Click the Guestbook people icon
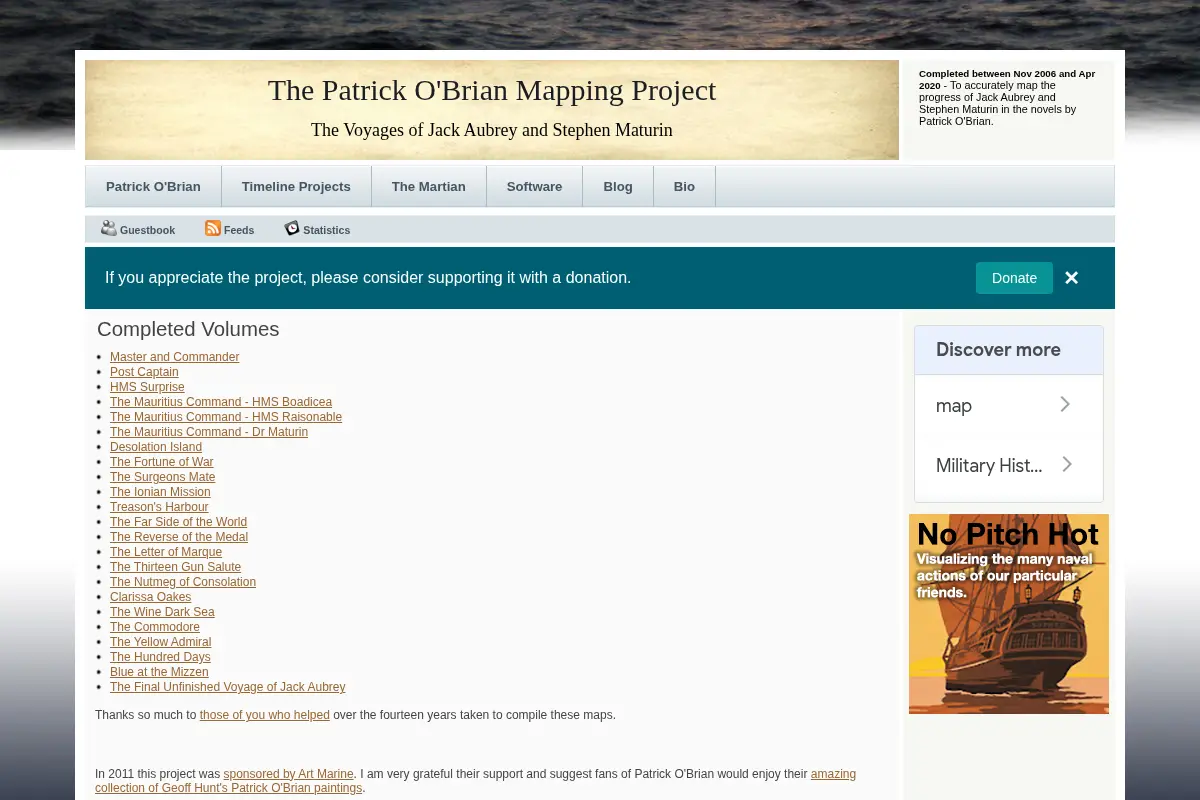Viewport: 1200px width, 800px height. [x=109, y=228]
